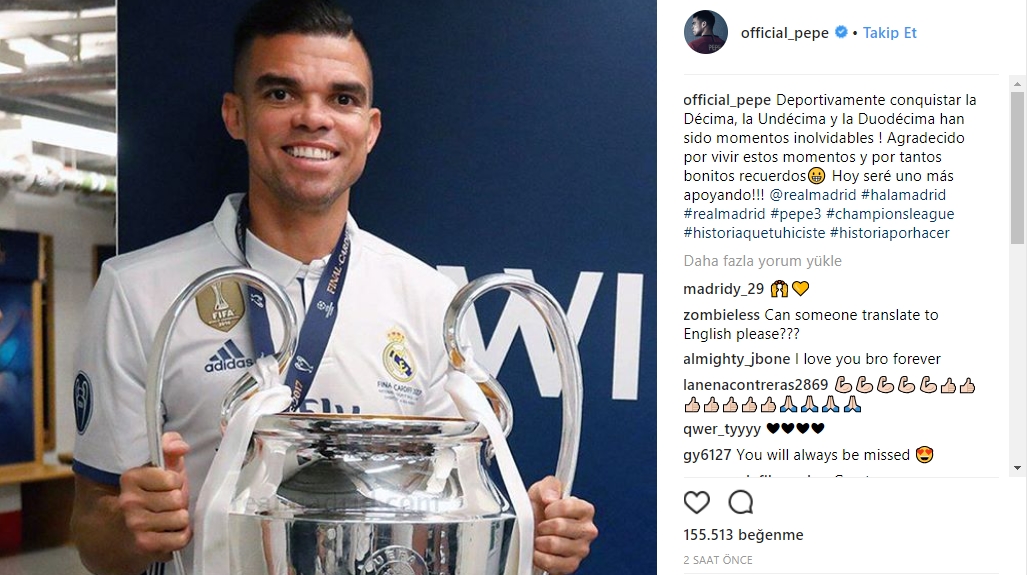The width and height of the screenshot is (1027, 575).
Task: Open the #halamadrid hashtag
Action: click(x=903, y=195)
